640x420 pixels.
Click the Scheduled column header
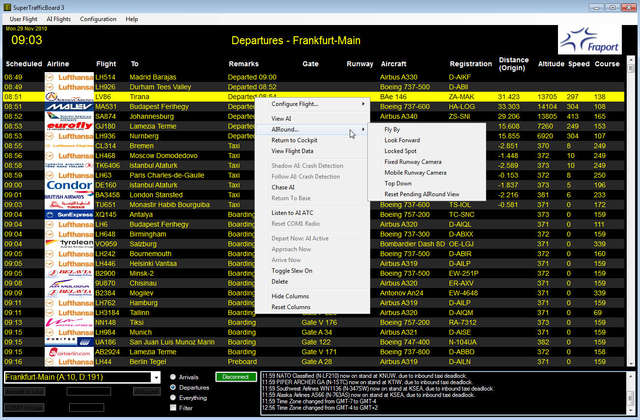click(24, 64)
